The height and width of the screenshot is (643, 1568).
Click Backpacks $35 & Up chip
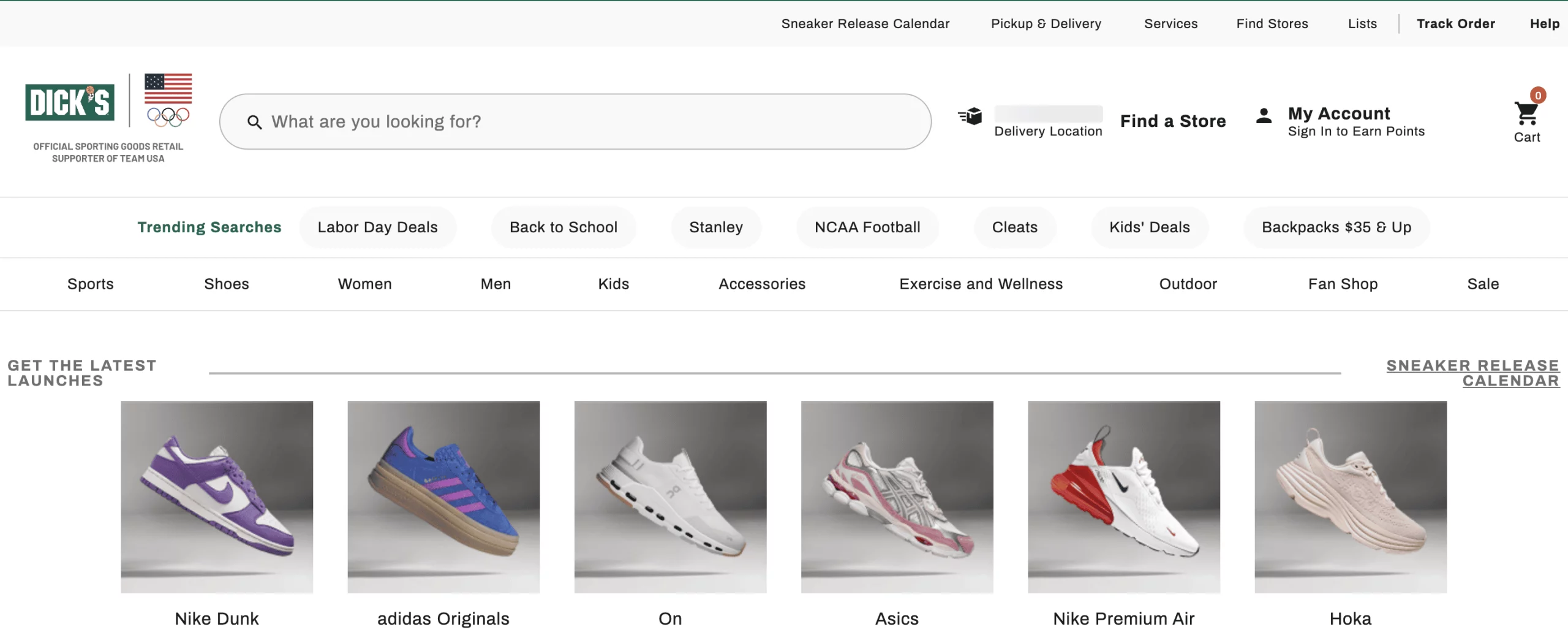[1336, 227]
